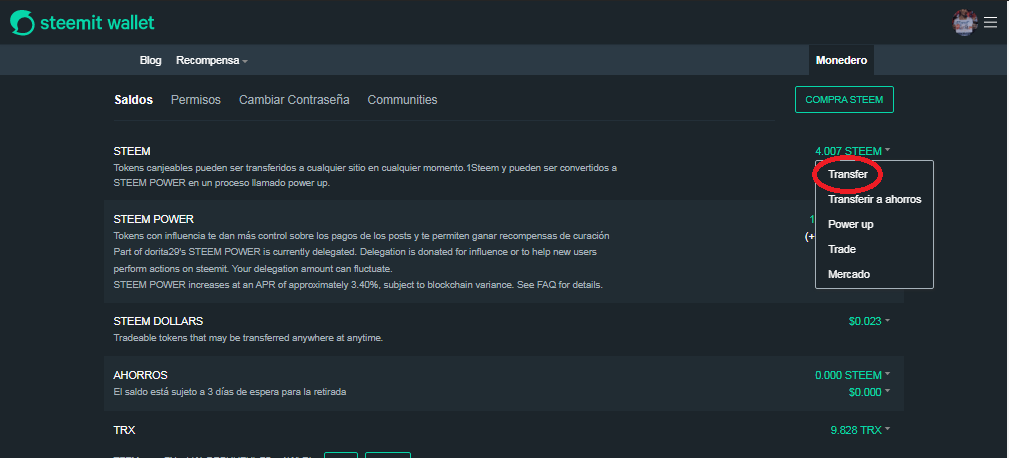This screenshot has height=458, width=1009.
Task: Toggle the 4.007 STEEM balance dropdown
Action: [x=853, y=151]
